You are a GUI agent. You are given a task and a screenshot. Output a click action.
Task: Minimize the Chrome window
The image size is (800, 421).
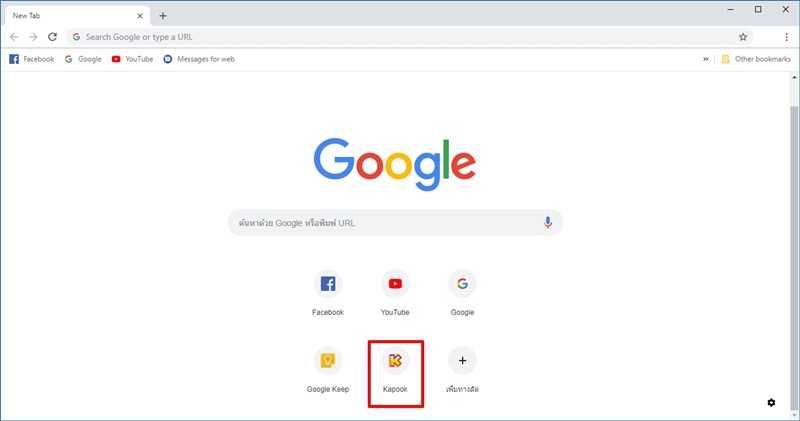[731, 9]
